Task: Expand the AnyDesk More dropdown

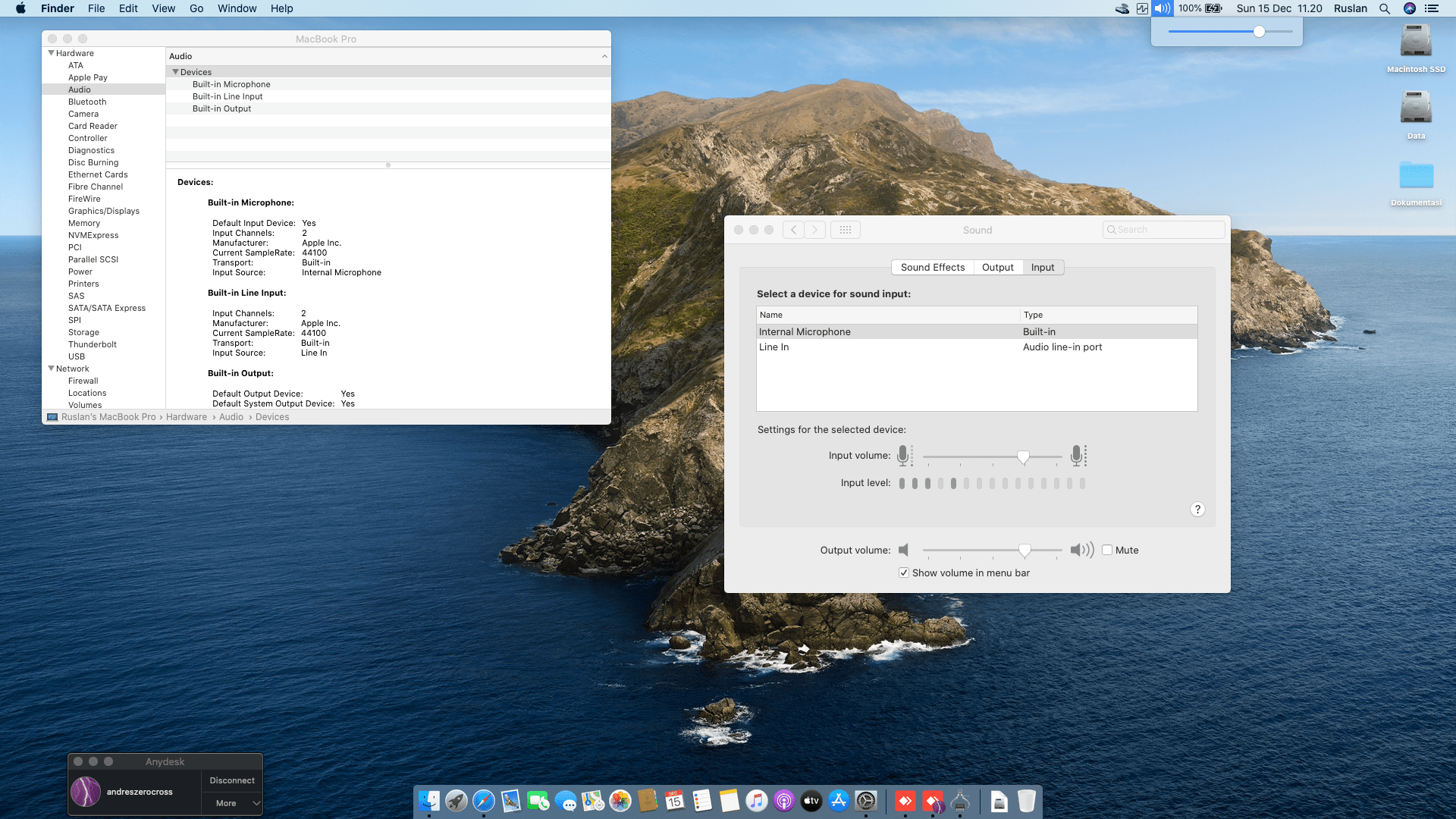Action: click(x=232, y=803)
